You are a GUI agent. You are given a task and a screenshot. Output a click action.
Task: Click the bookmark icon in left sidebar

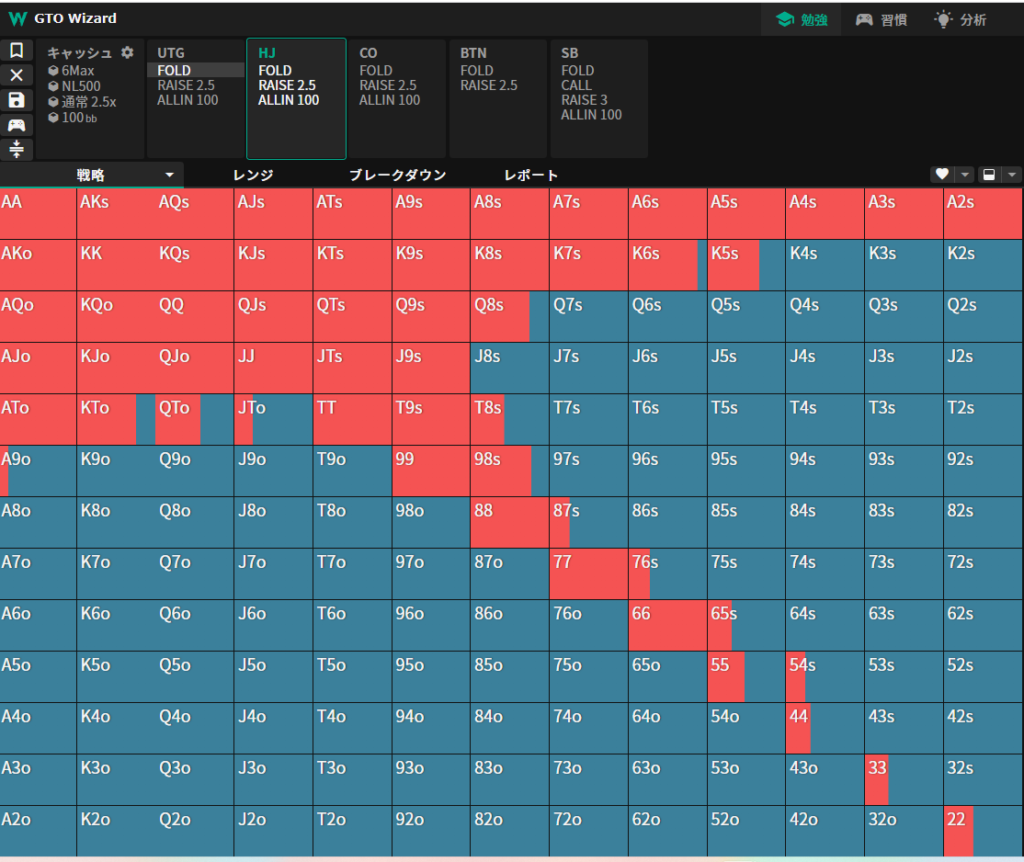point(16,51)
